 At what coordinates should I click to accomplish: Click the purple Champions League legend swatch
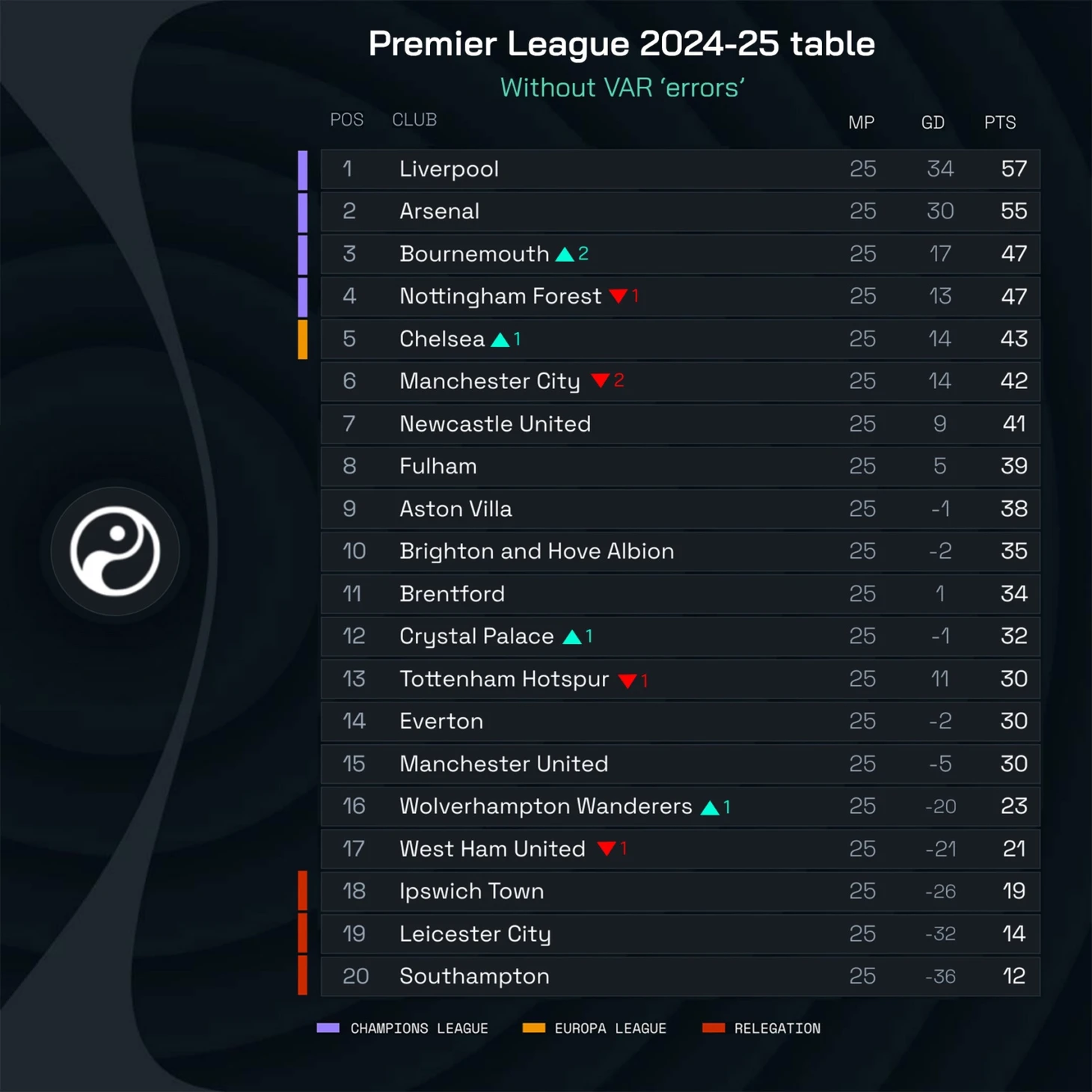click(328, 1028)
